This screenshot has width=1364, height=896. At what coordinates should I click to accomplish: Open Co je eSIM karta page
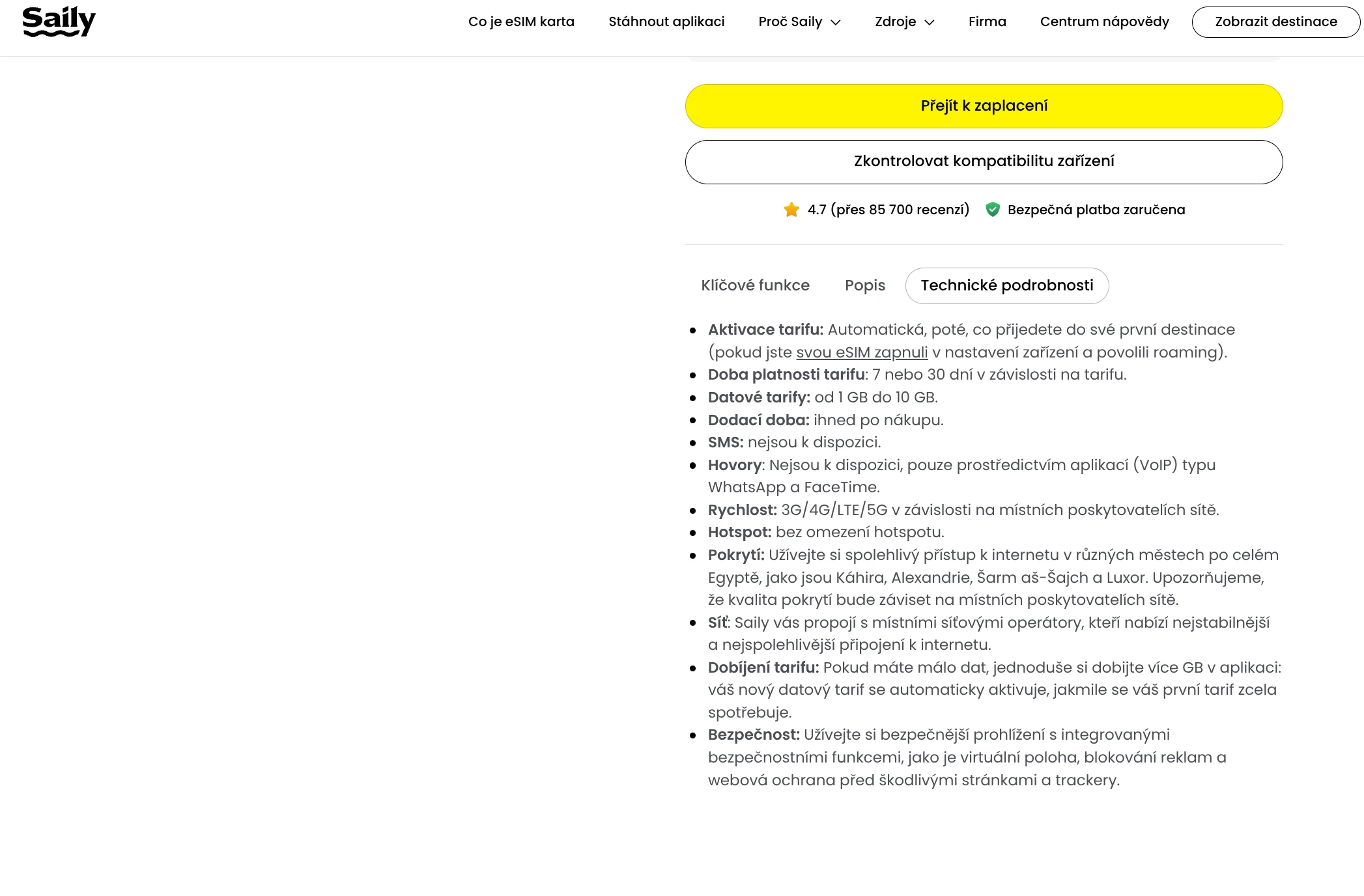[521, 21]
